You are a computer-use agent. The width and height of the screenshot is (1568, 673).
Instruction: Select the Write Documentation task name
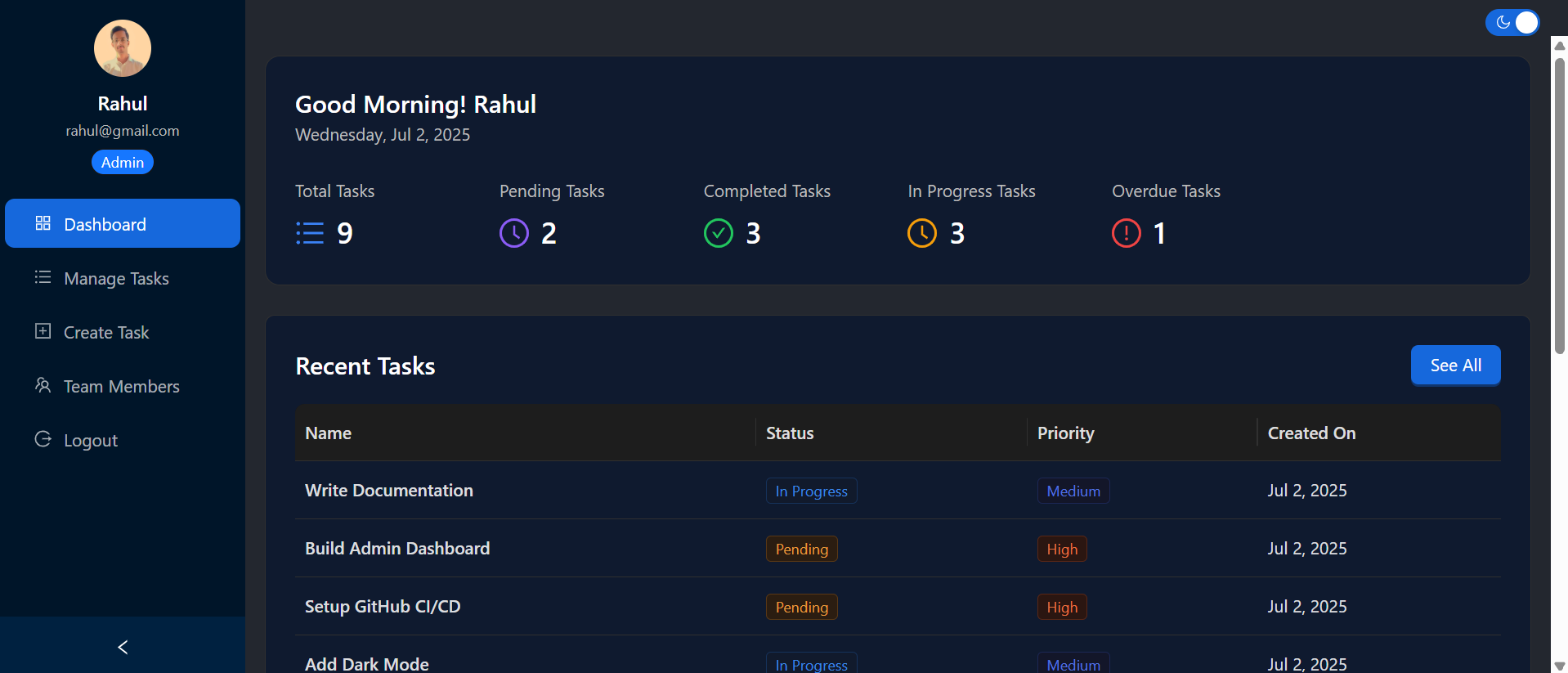389,490
